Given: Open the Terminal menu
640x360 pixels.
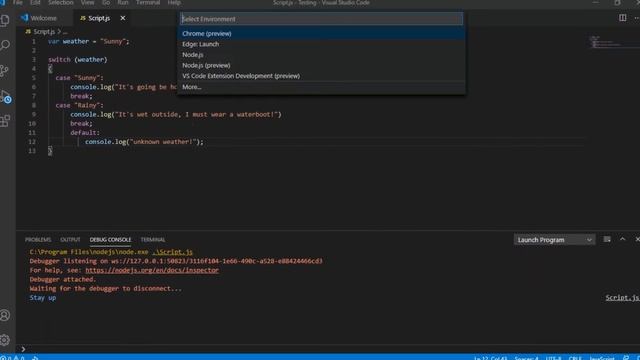Looking at the screenshot, I should click(148, 2).
